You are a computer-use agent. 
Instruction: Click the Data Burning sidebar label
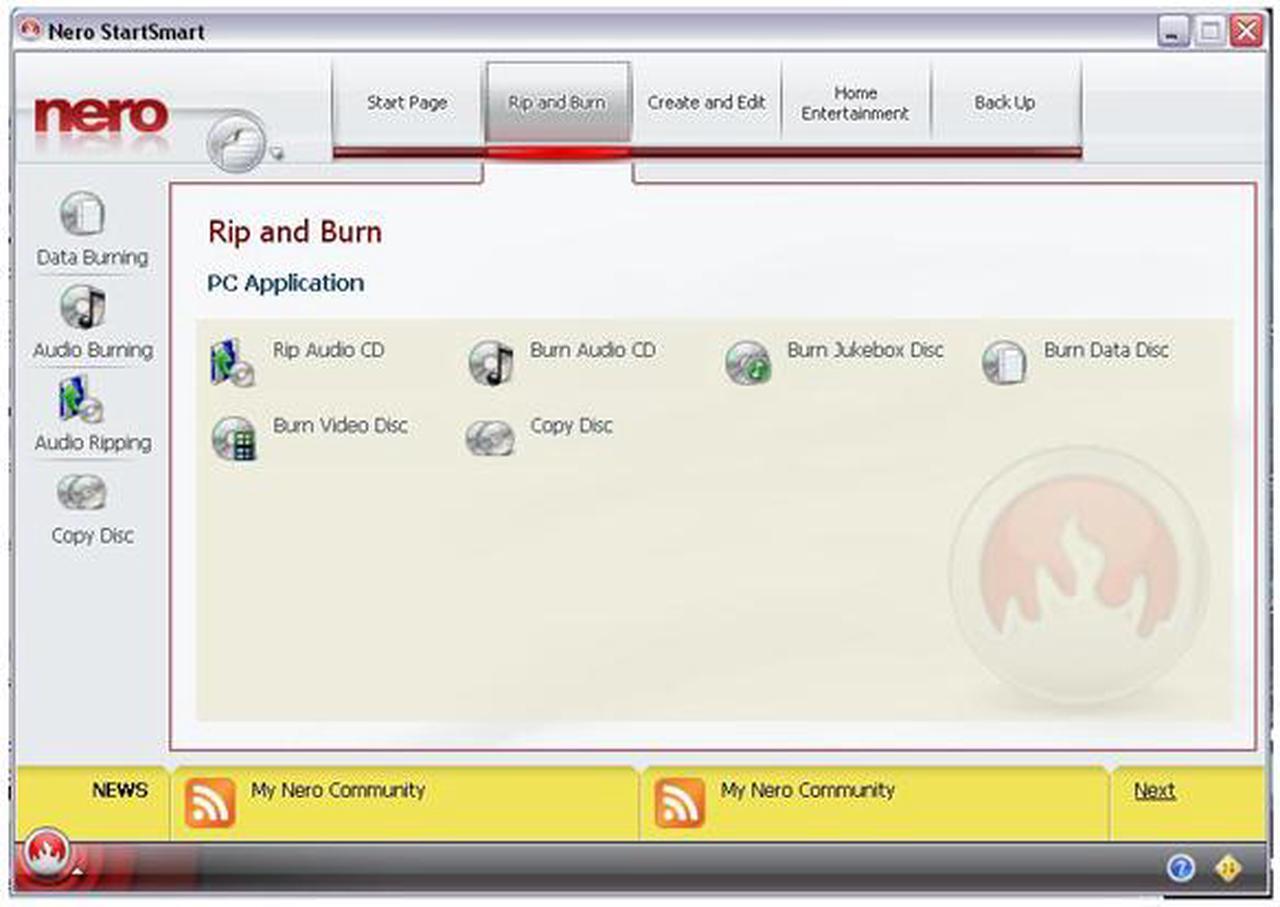click(x=92, y=258)
